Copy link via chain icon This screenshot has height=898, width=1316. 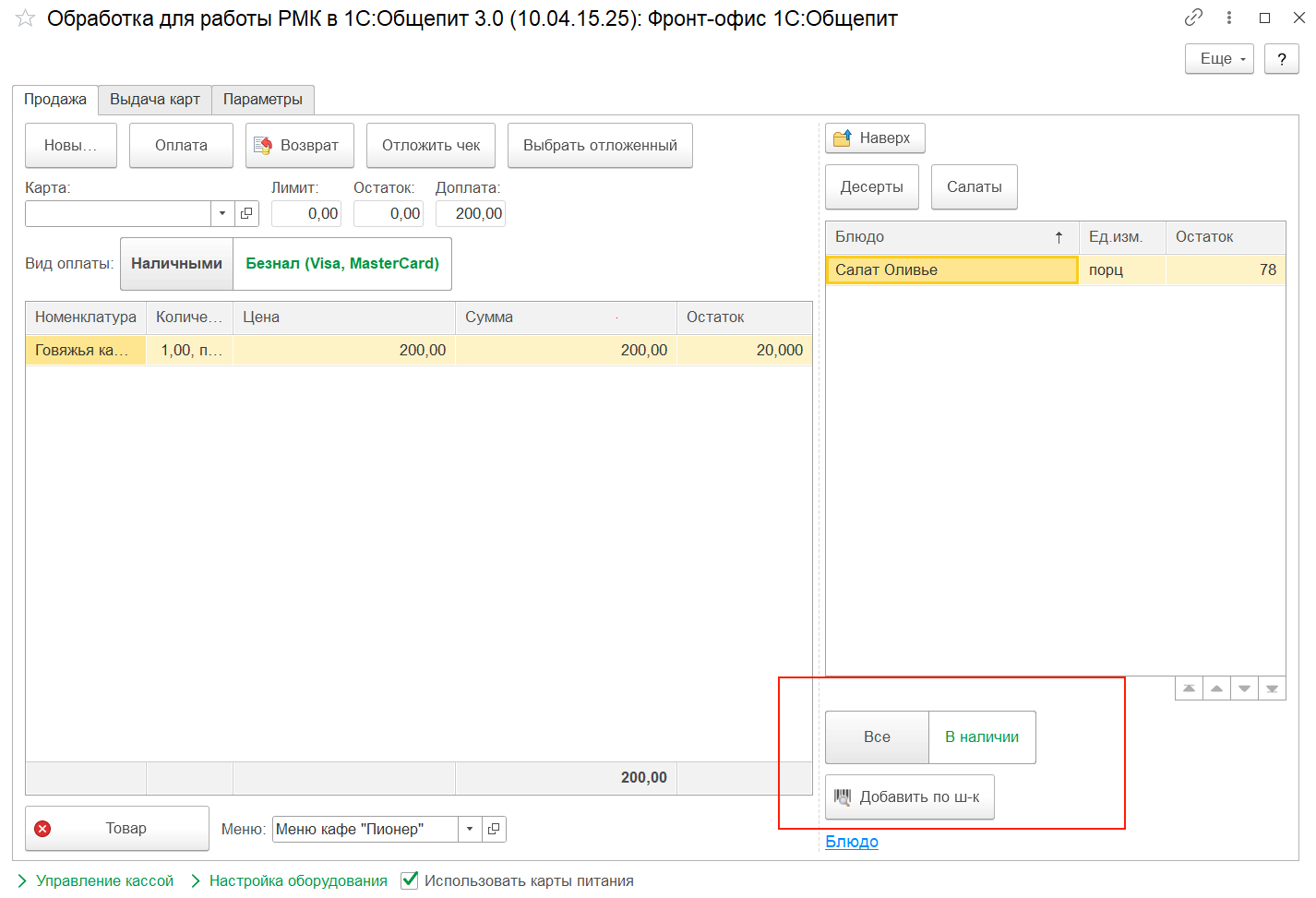pyautogui.click(x=1193, y=18)
